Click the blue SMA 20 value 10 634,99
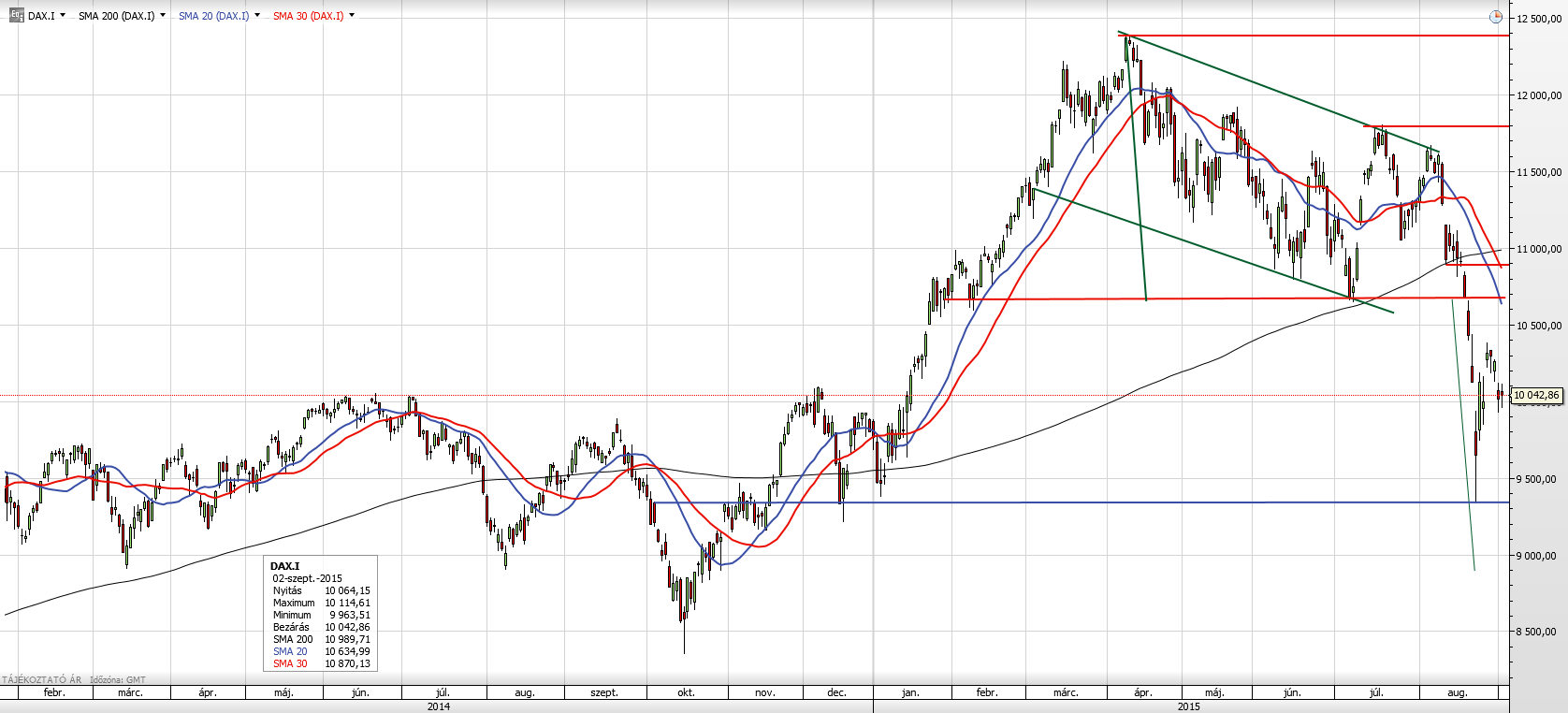 347,651
